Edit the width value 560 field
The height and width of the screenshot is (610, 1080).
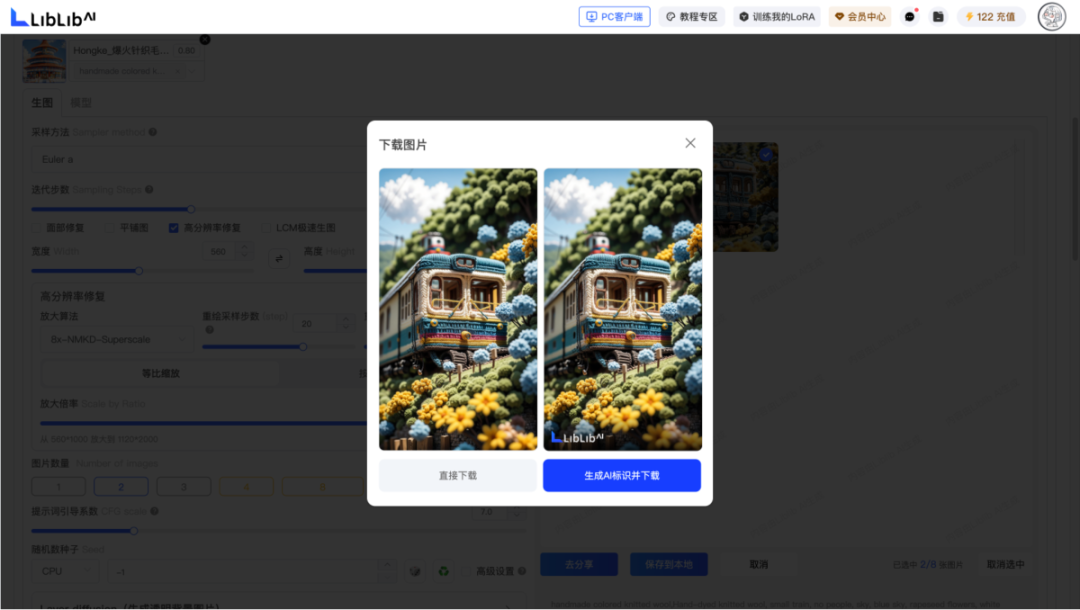click(x=220, y=252)
